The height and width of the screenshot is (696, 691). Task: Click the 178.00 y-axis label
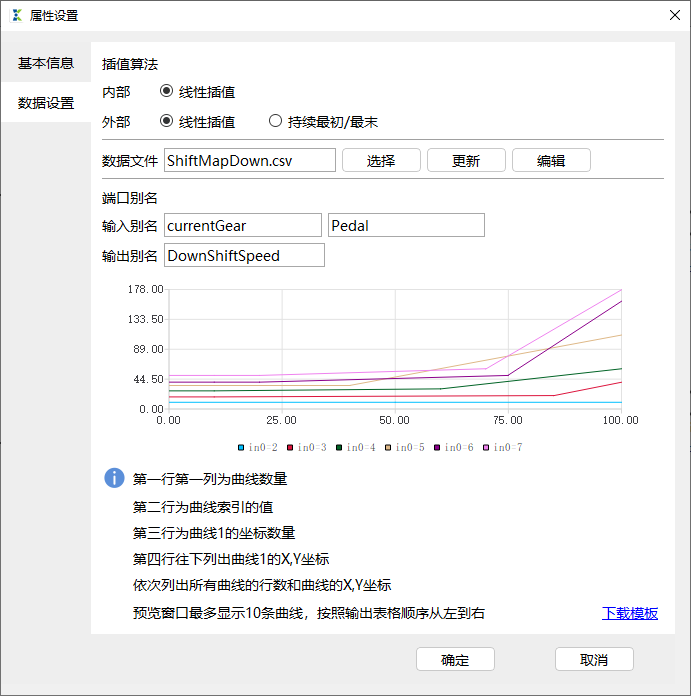click(x=146, y=289)
